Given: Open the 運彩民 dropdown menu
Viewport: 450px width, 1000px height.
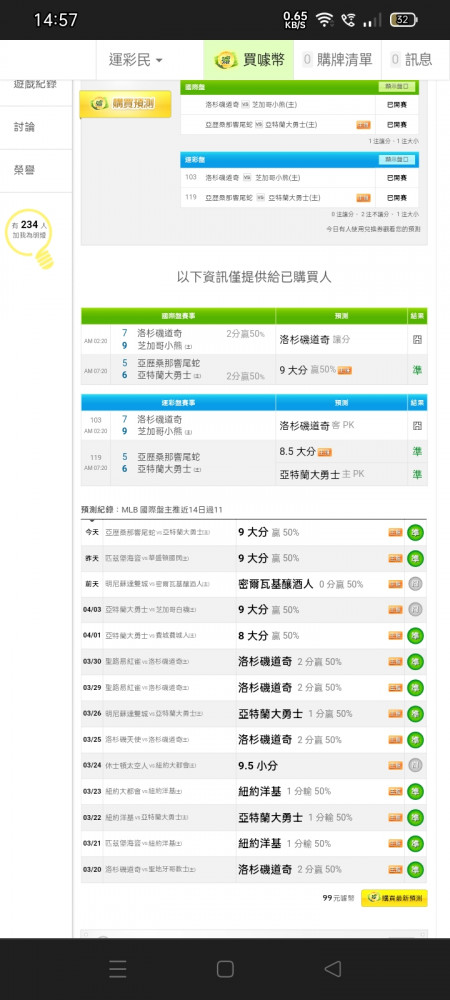Looking at the screenshot, I should click(136, 60).
